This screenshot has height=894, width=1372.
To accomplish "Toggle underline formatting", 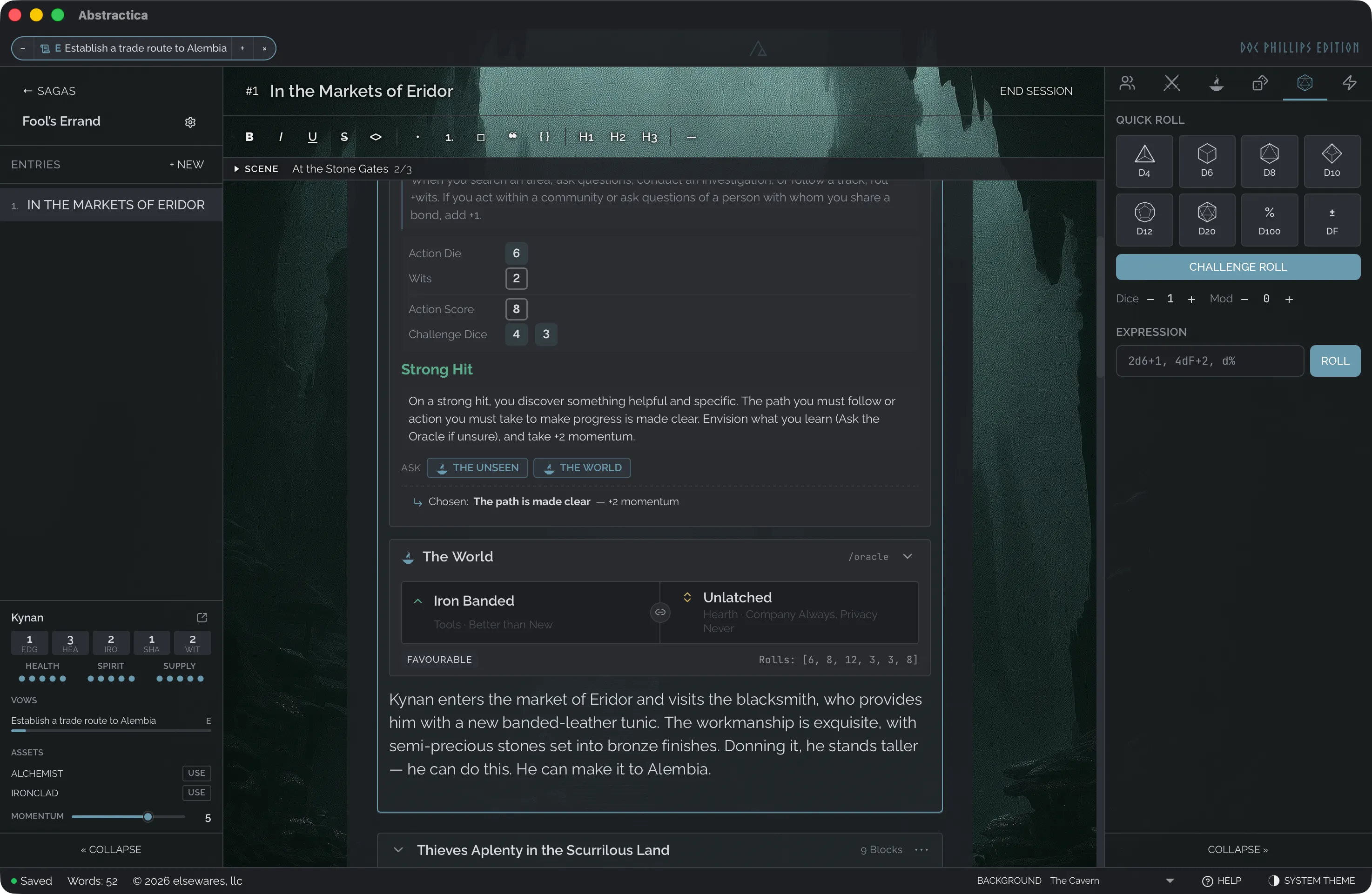I will coord(312,137).
